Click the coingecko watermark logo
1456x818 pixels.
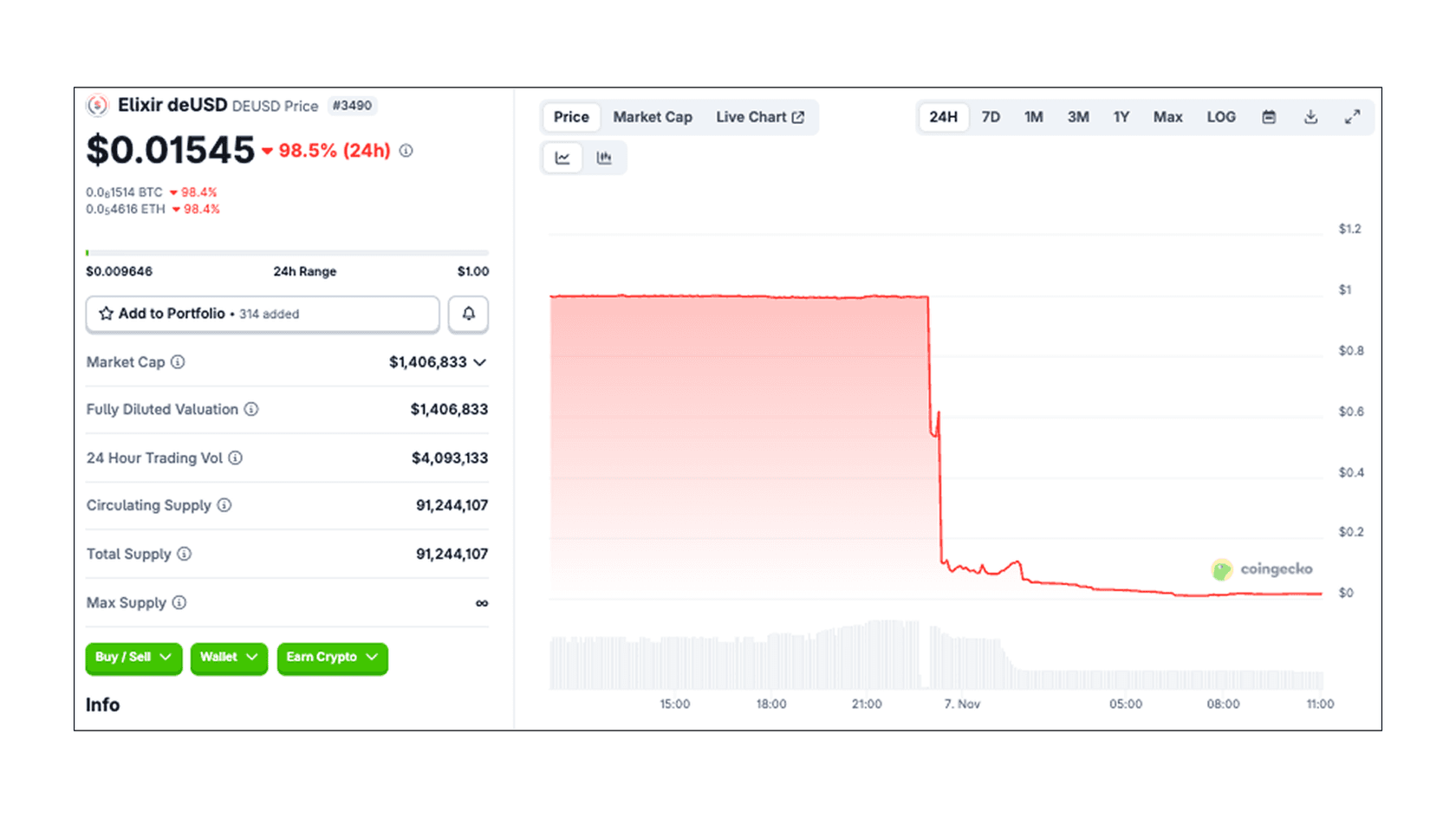[x=1222, y=569]
